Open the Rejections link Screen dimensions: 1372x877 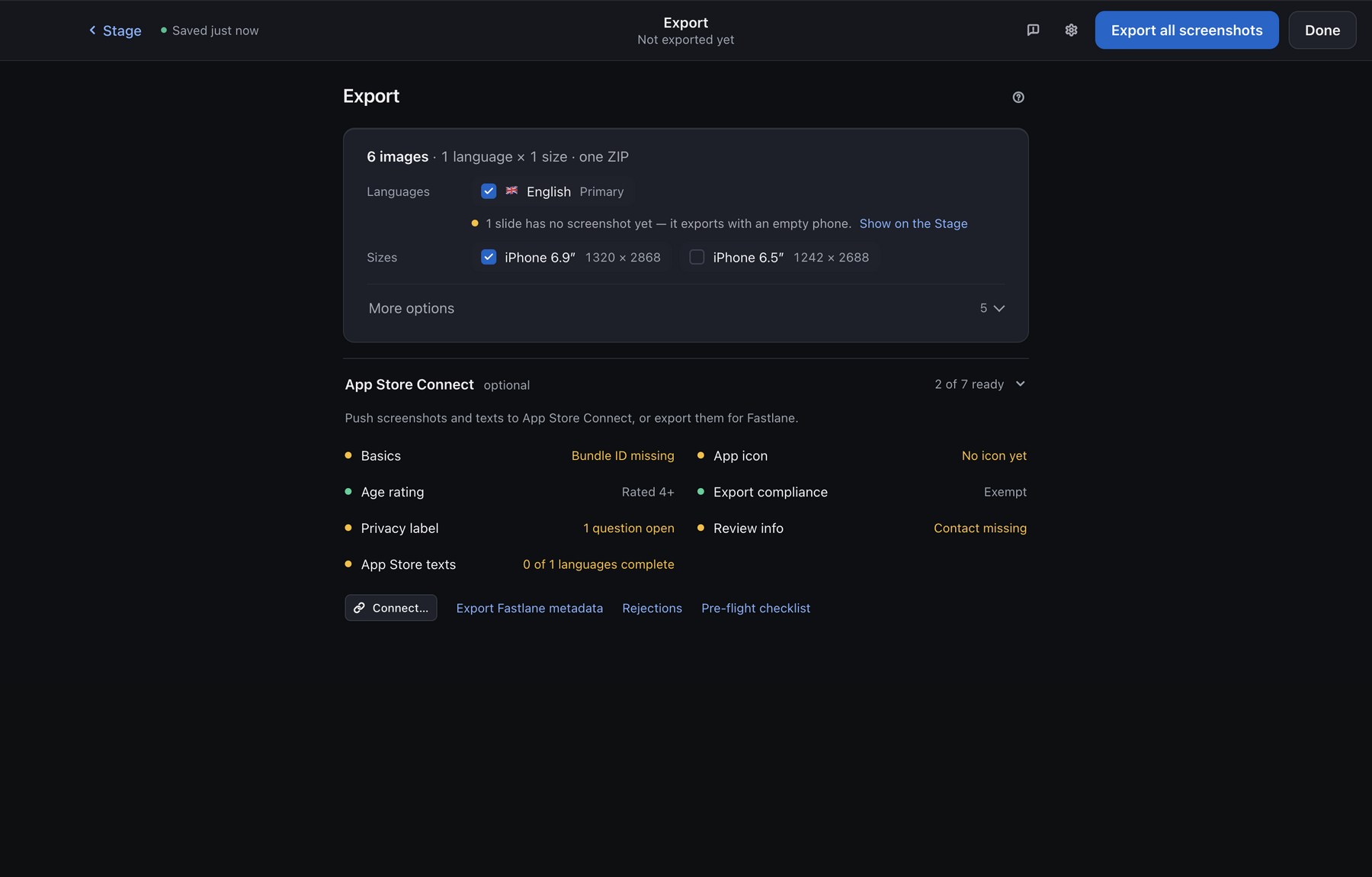pyautogui.click(x=652, y=608)
